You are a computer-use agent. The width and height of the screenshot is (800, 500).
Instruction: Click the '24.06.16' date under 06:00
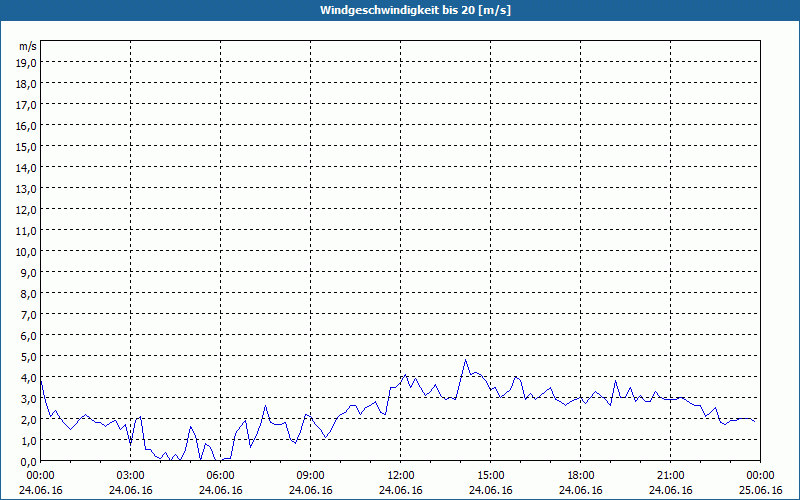221,490
